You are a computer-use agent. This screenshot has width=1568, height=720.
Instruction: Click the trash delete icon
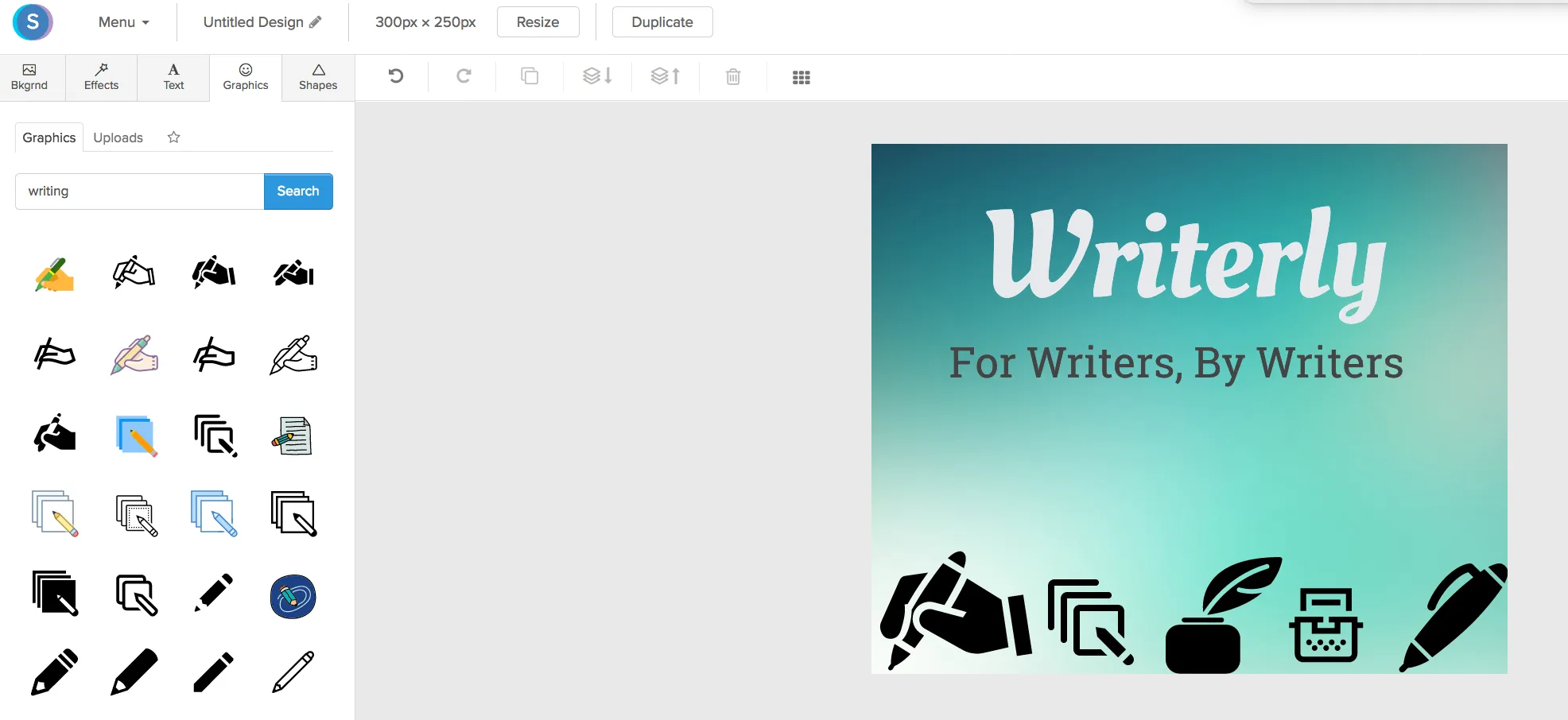click(x=733, y=76)
